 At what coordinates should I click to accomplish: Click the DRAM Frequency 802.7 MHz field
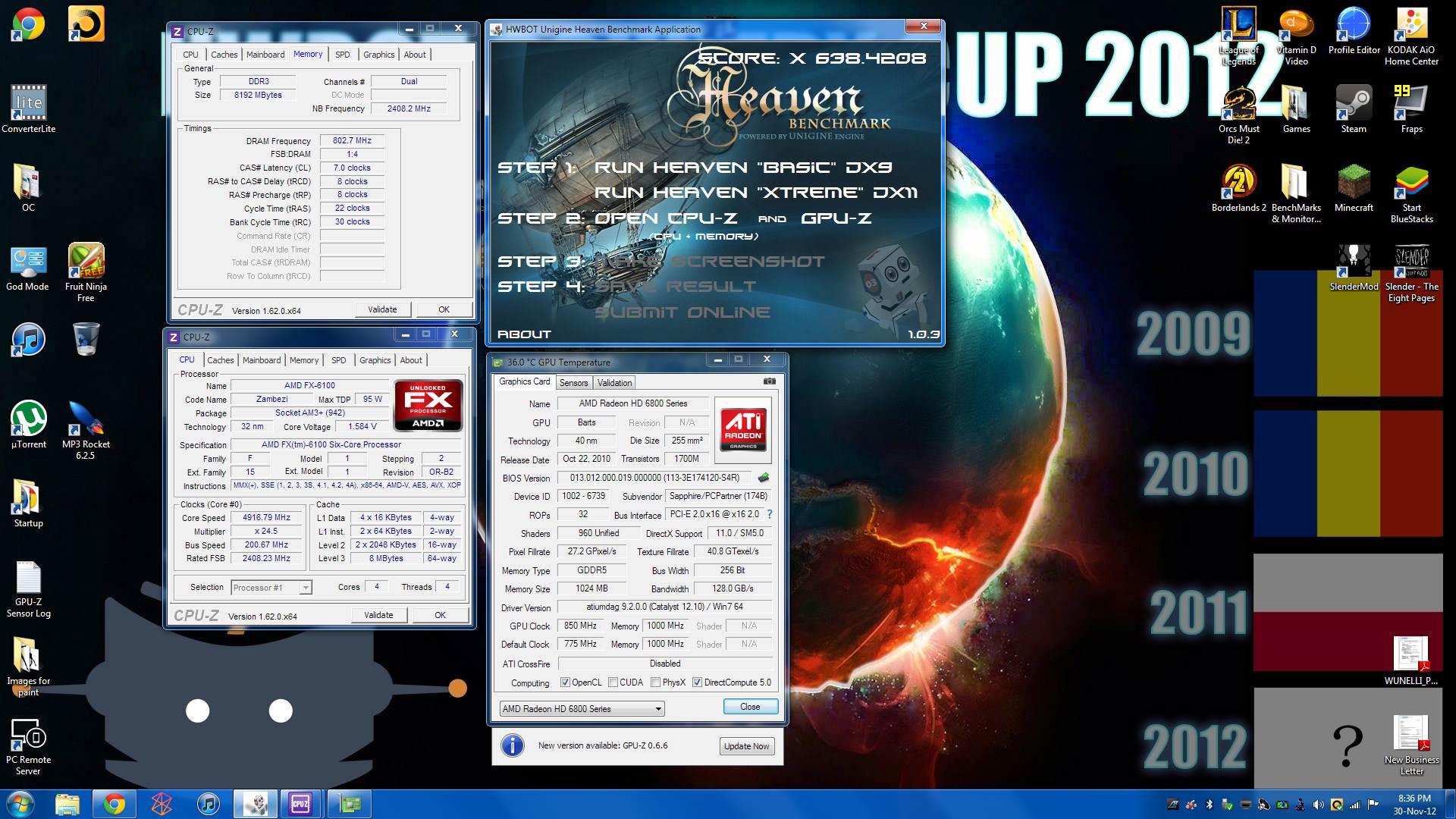352,140
